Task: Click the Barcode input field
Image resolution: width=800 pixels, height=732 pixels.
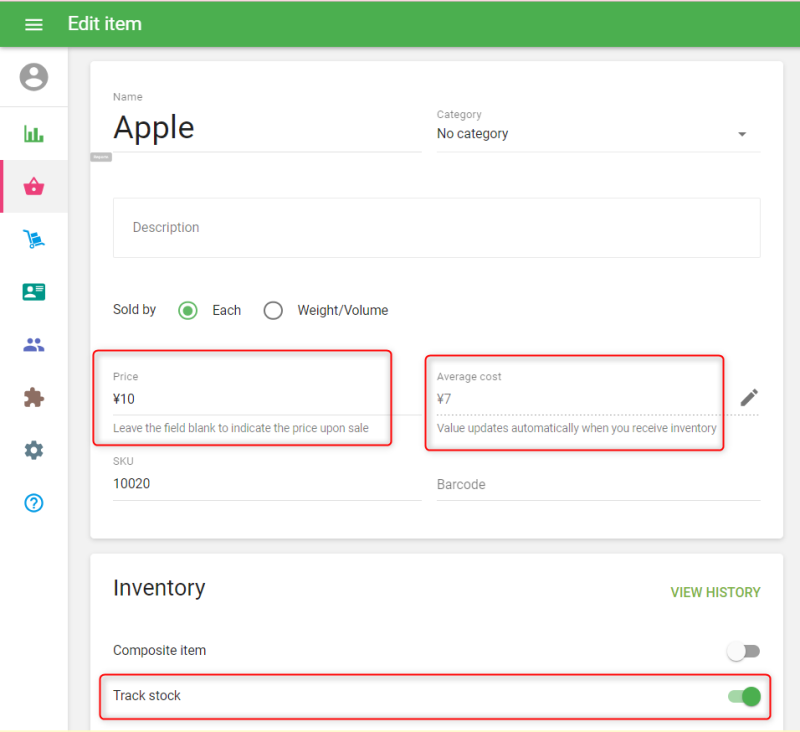Action: pos(597,485)
